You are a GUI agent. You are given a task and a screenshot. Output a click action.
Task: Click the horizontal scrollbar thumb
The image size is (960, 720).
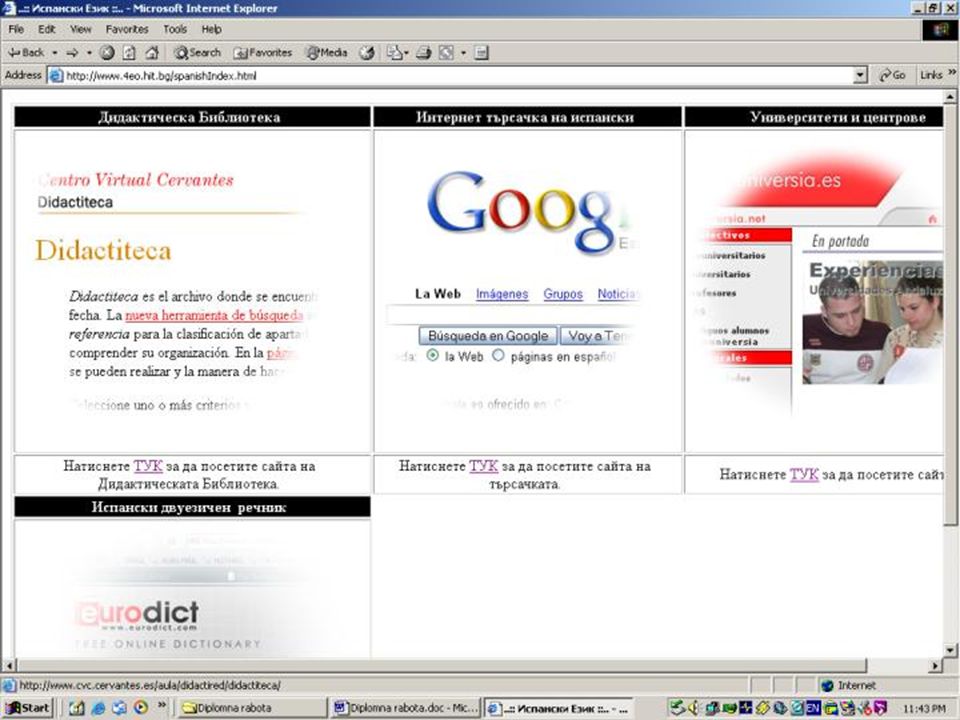pos(441,666)
